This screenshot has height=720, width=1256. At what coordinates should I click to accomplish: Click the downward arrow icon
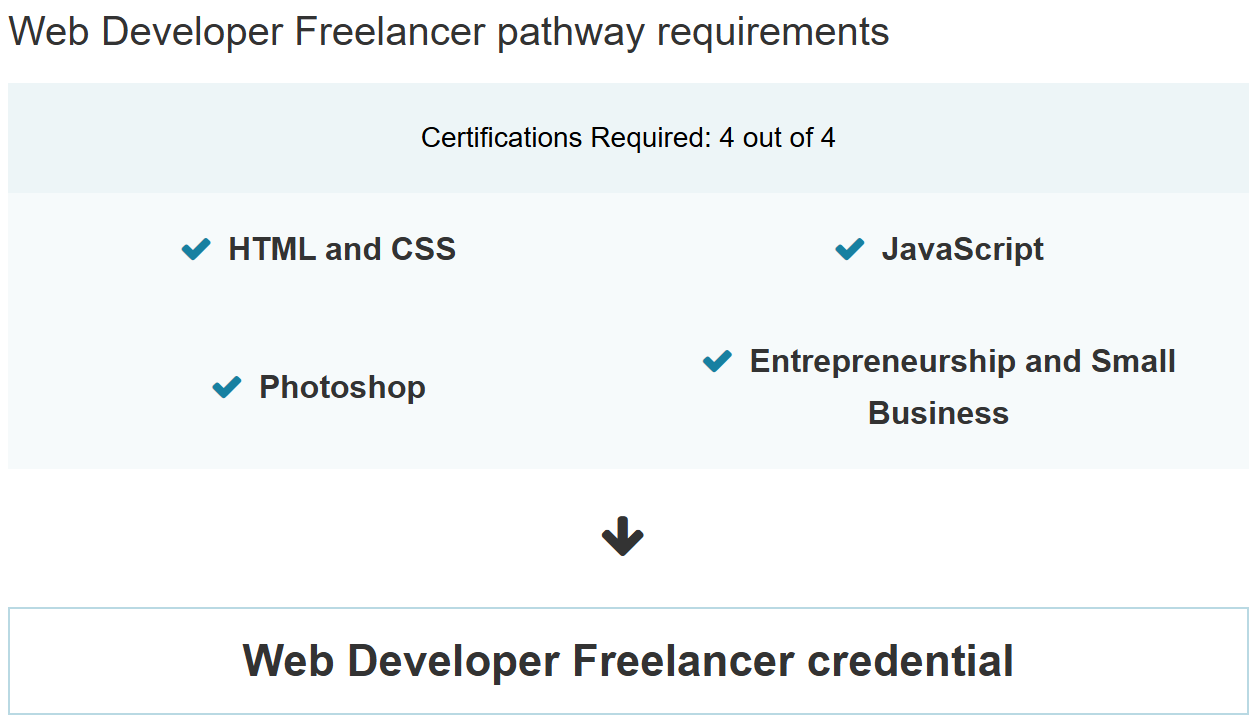tap(622, 537)
